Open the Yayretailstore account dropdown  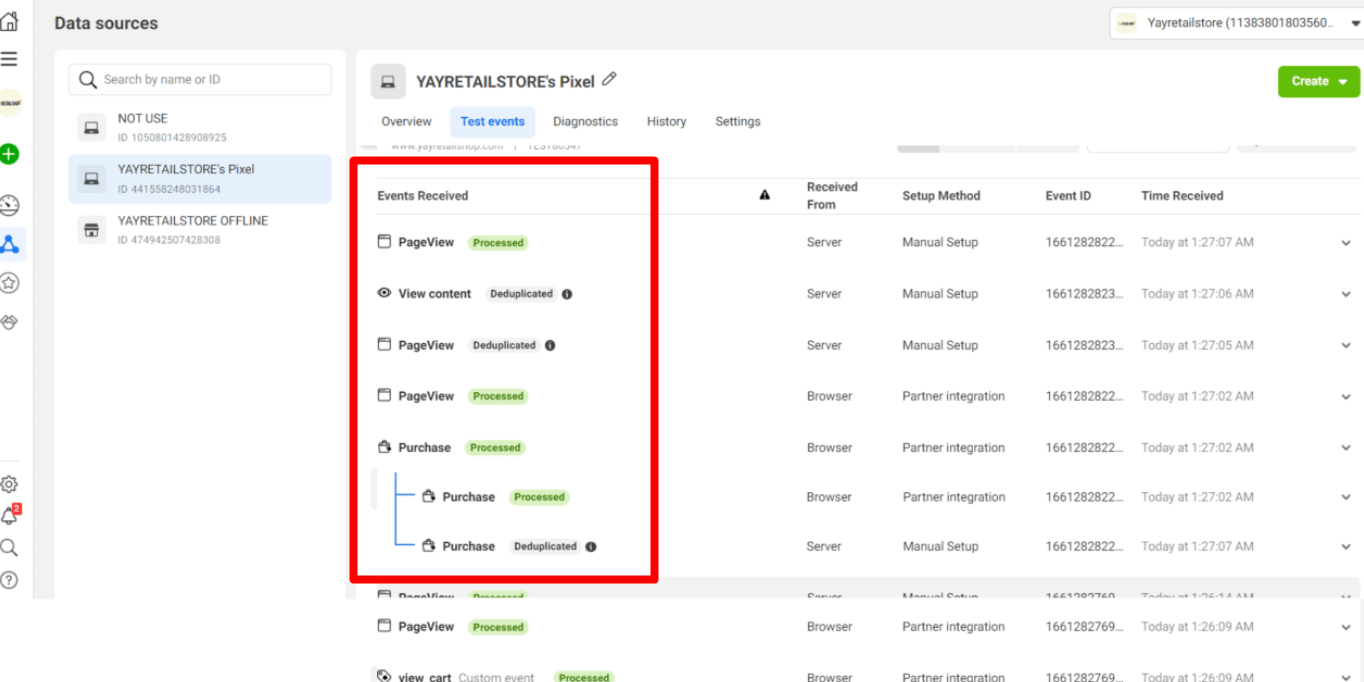coord(1236,23)
